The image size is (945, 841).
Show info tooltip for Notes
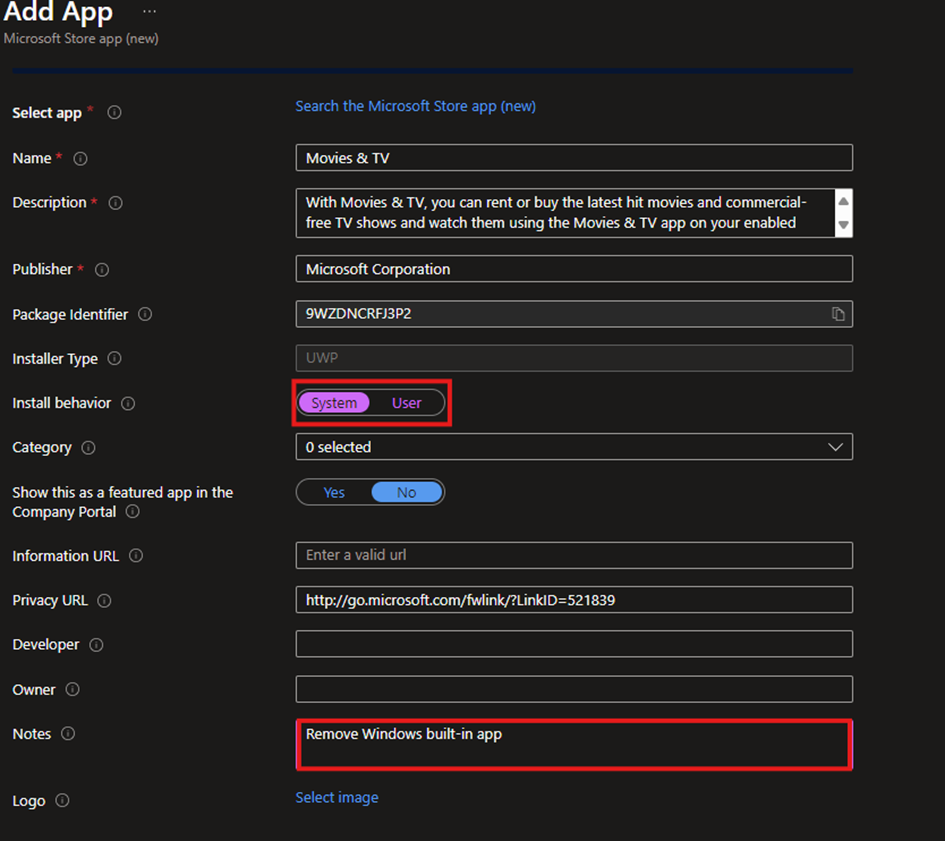(x=68, y=734)
